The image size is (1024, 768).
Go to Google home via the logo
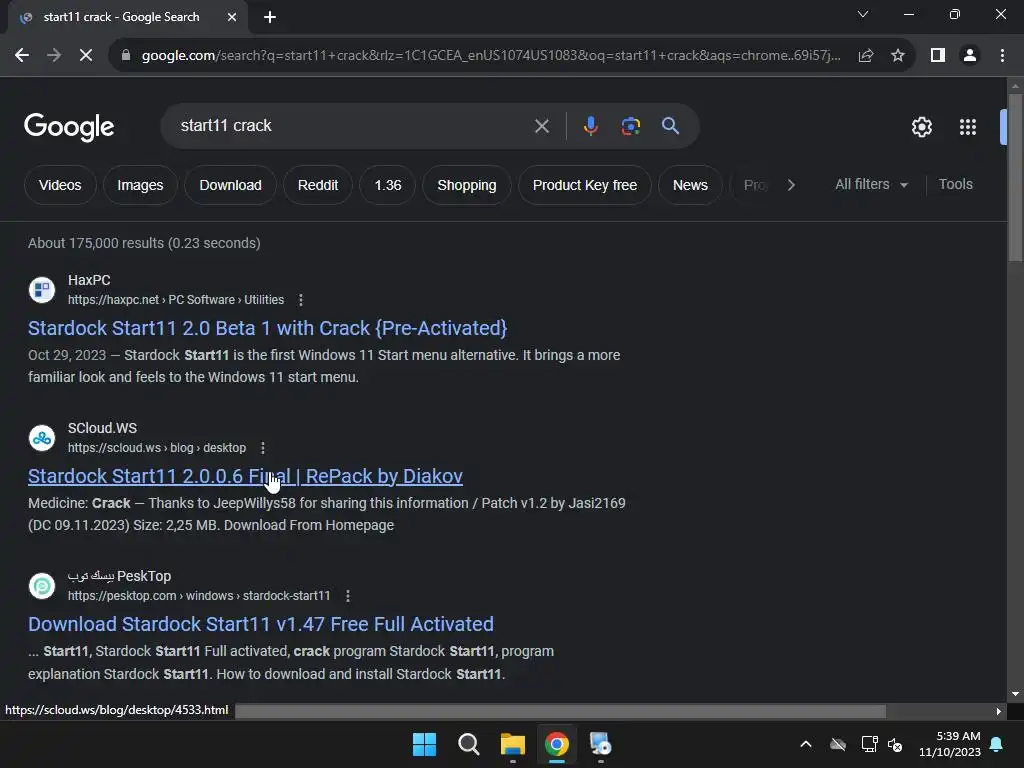tap(69, 126)
